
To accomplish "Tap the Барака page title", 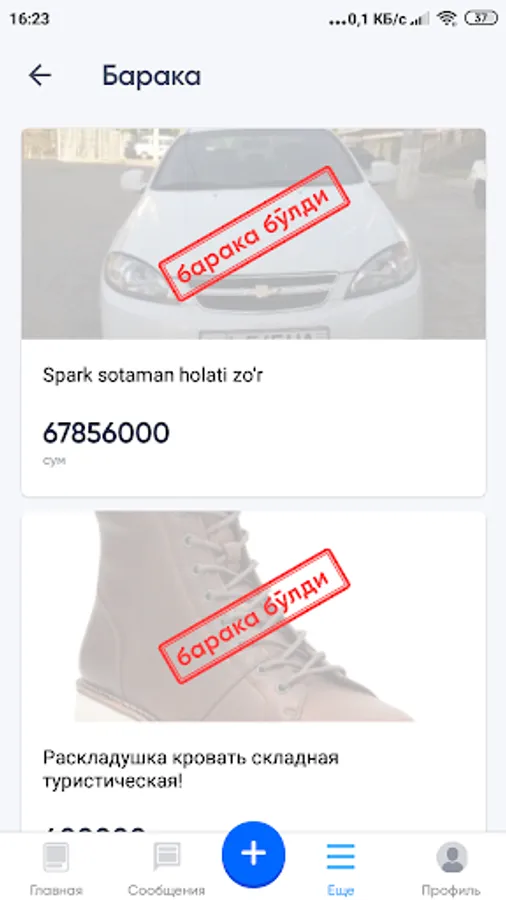I will click(151, 76).
